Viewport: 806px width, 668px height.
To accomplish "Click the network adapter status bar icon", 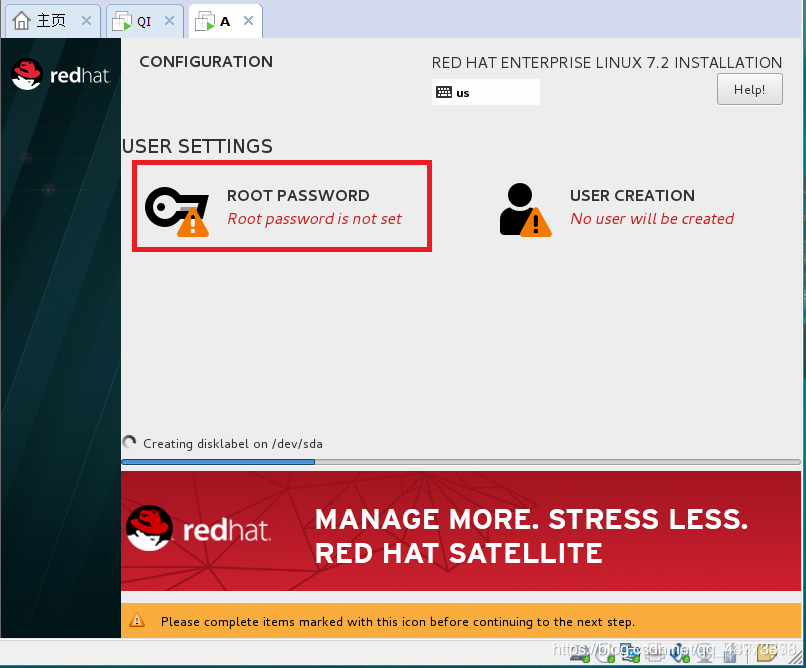I will (630, 654).
